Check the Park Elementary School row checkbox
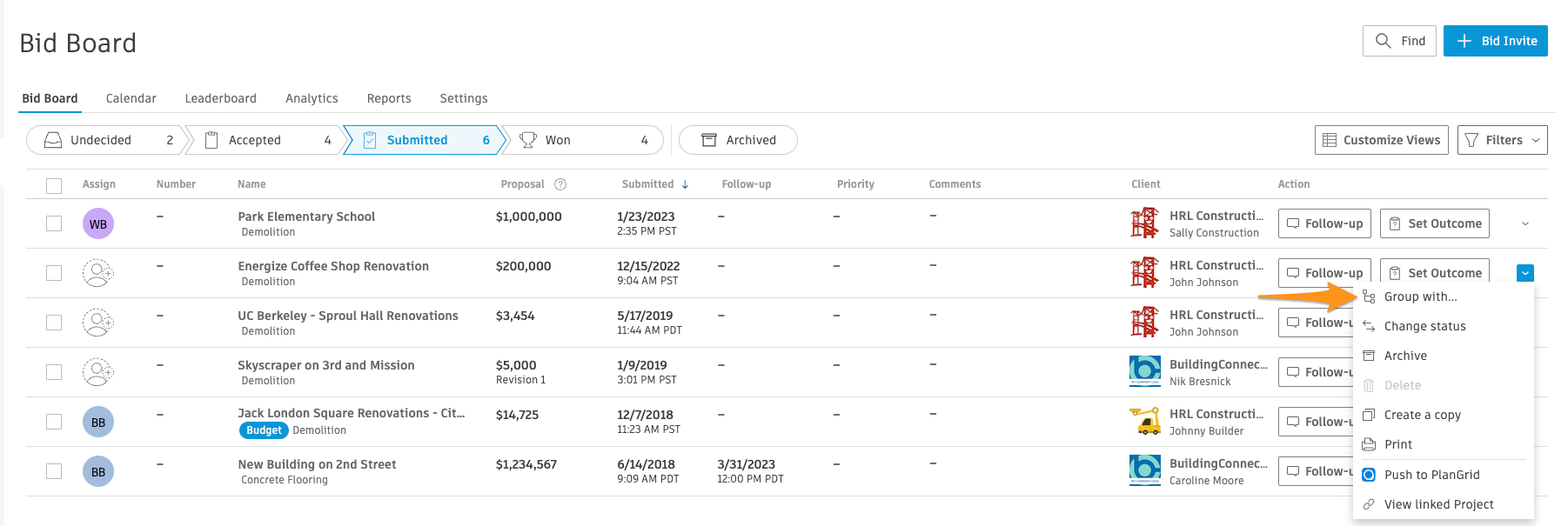Image resolution: width=1568 pixels, height=526 pixels. 54,223
